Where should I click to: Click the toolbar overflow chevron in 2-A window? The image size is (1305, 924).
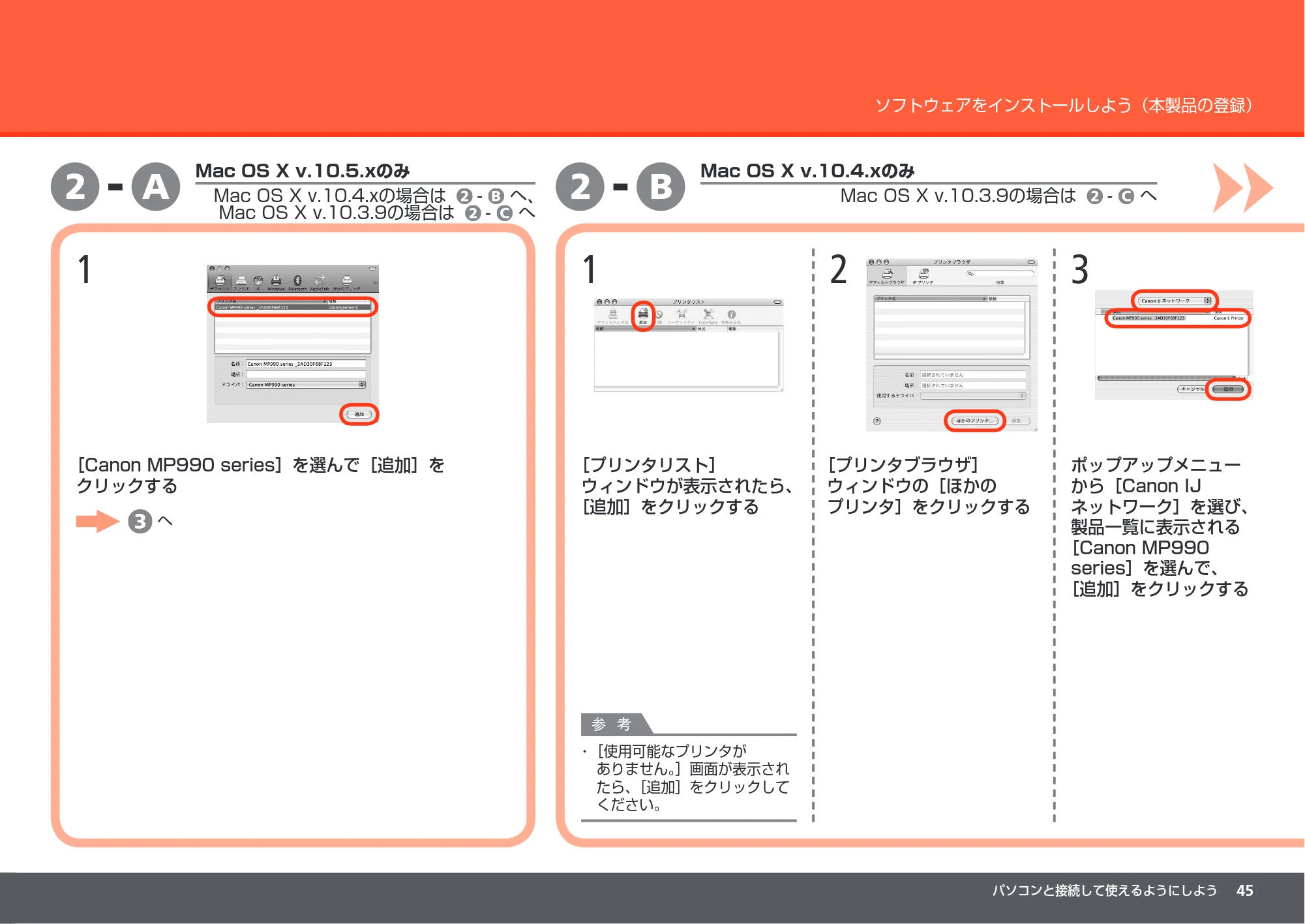click(x=375, y=283)
